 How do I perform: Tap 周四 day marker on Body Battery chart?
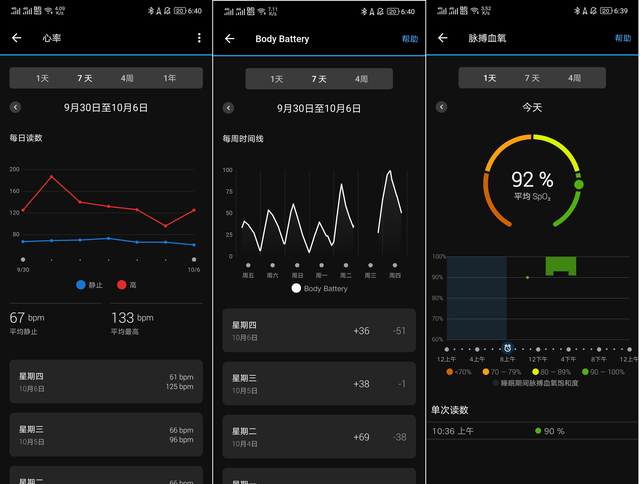(395, 265)
